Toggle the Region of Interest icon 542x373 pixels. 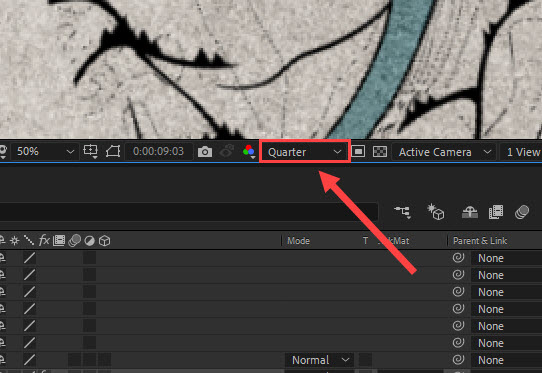click(358, 151)
